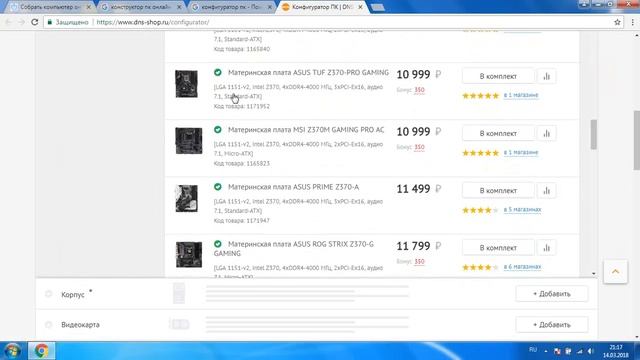The height and width of the screenshot is (360, 640).
Task: Click the product list inner scrollbar thumb
Action: coord(593,134)
